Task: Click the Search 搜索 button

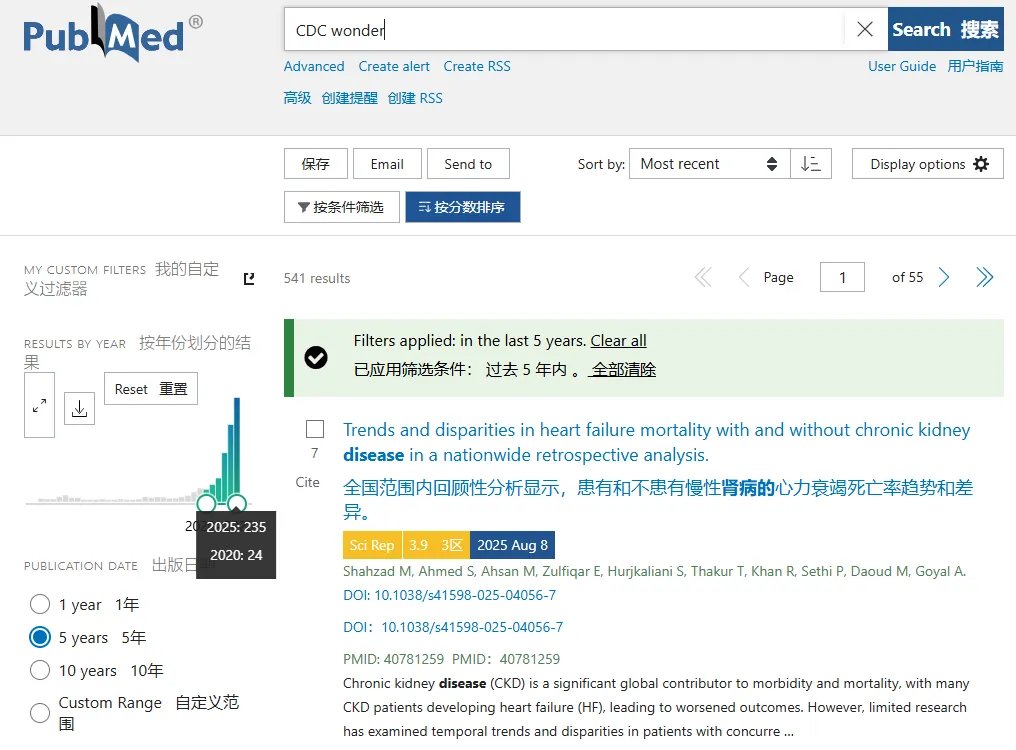Action: click(945, 29)
